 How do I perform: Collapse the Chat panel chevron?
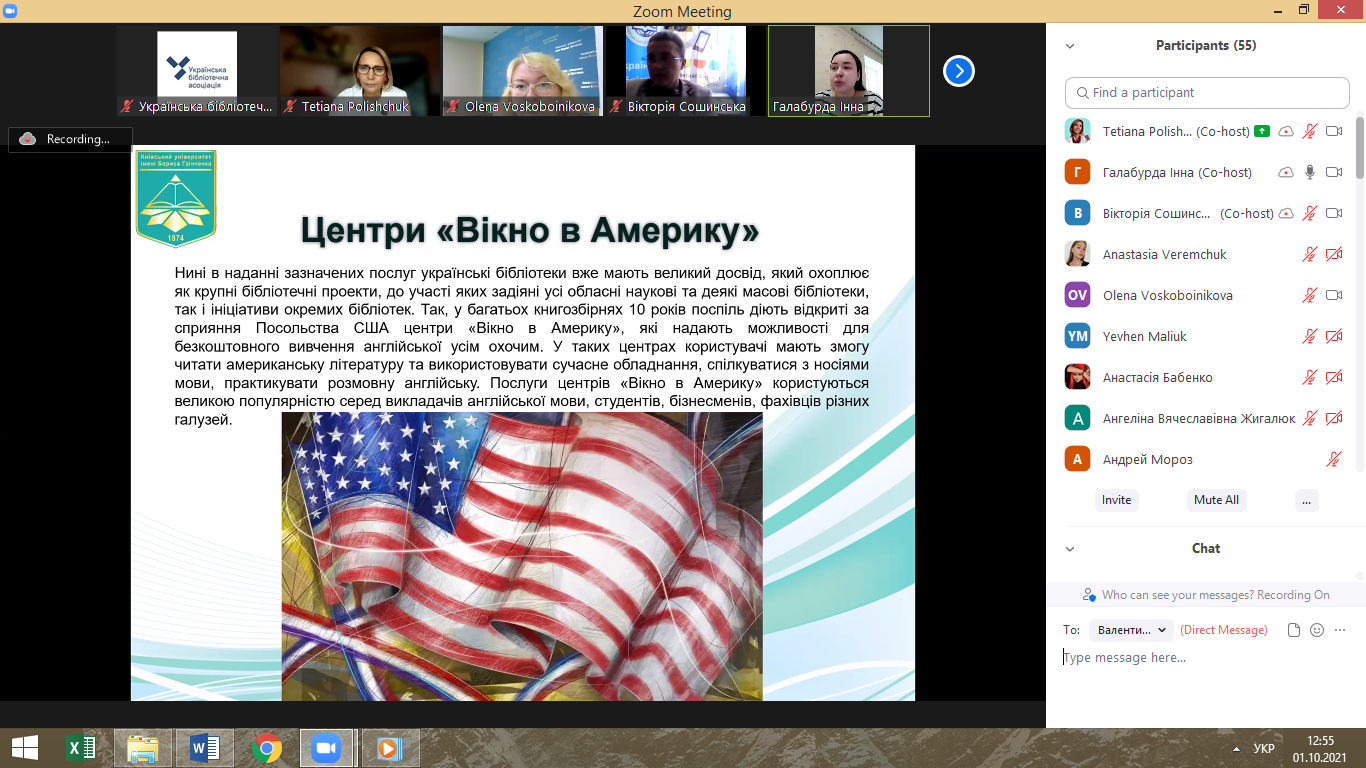click(x=1070, y=549)
